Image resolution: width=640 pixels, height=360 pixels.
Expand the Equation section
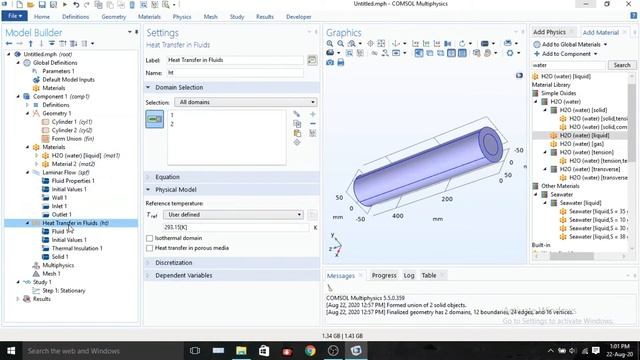click(148, 177)
